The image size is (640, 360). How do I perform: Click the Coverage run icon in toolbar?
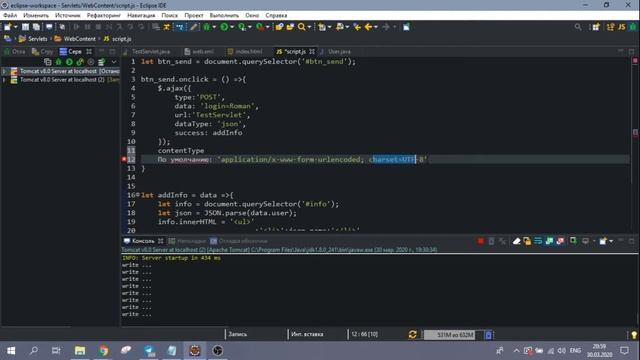pos(242,27)
